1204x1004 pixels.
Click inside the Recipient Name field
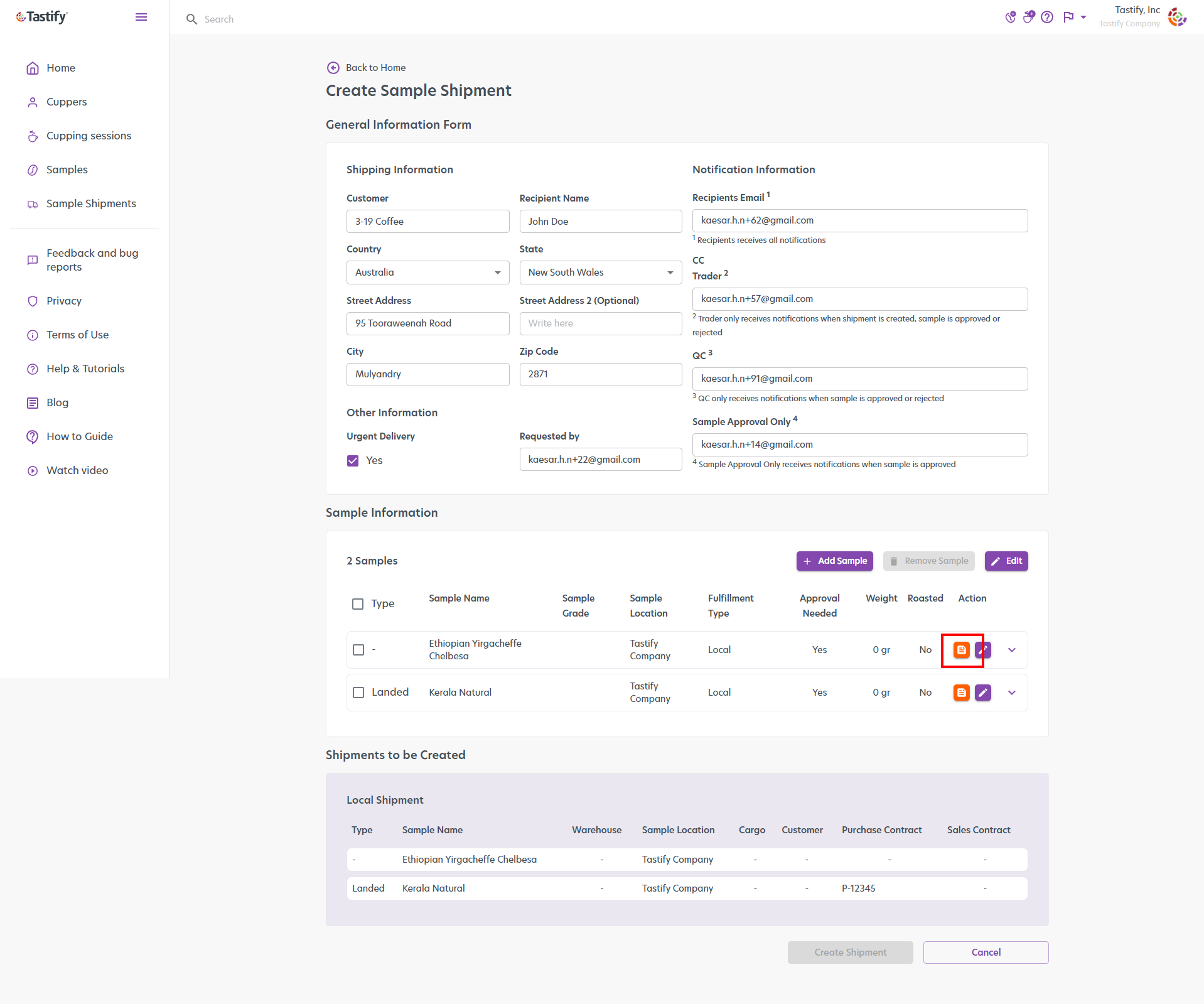click(x=600, y=221)
